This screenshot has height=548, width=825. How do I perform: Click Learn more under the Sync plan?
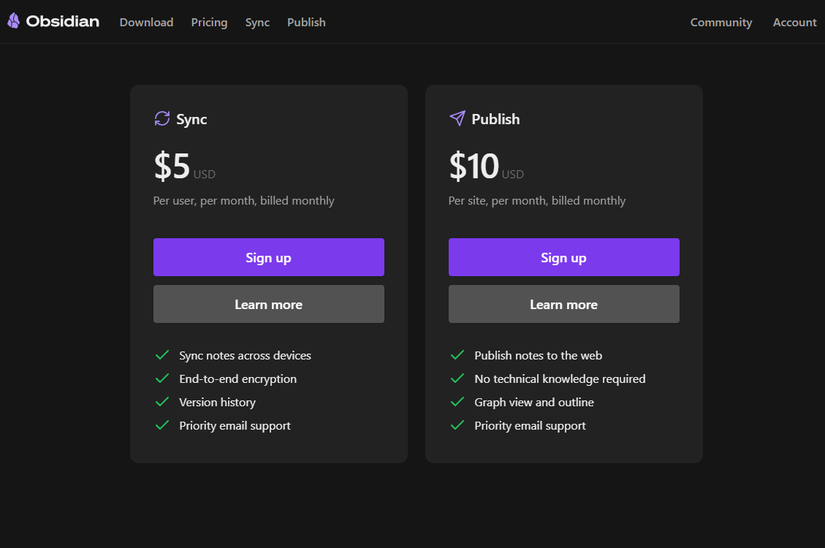point(268,304)
